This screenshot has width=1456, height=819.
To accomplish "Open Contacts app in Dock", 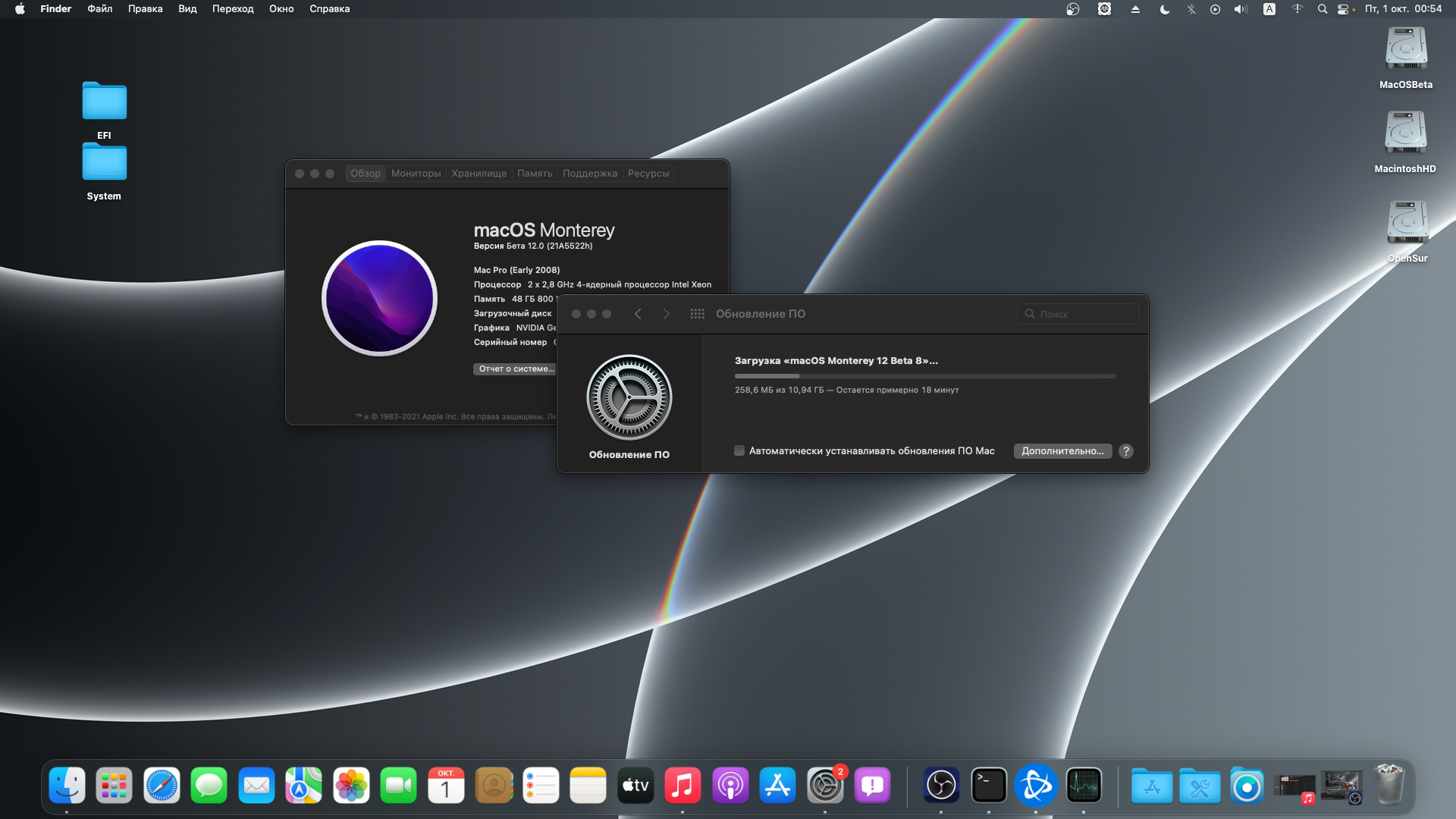I will (x=494, y=786).
